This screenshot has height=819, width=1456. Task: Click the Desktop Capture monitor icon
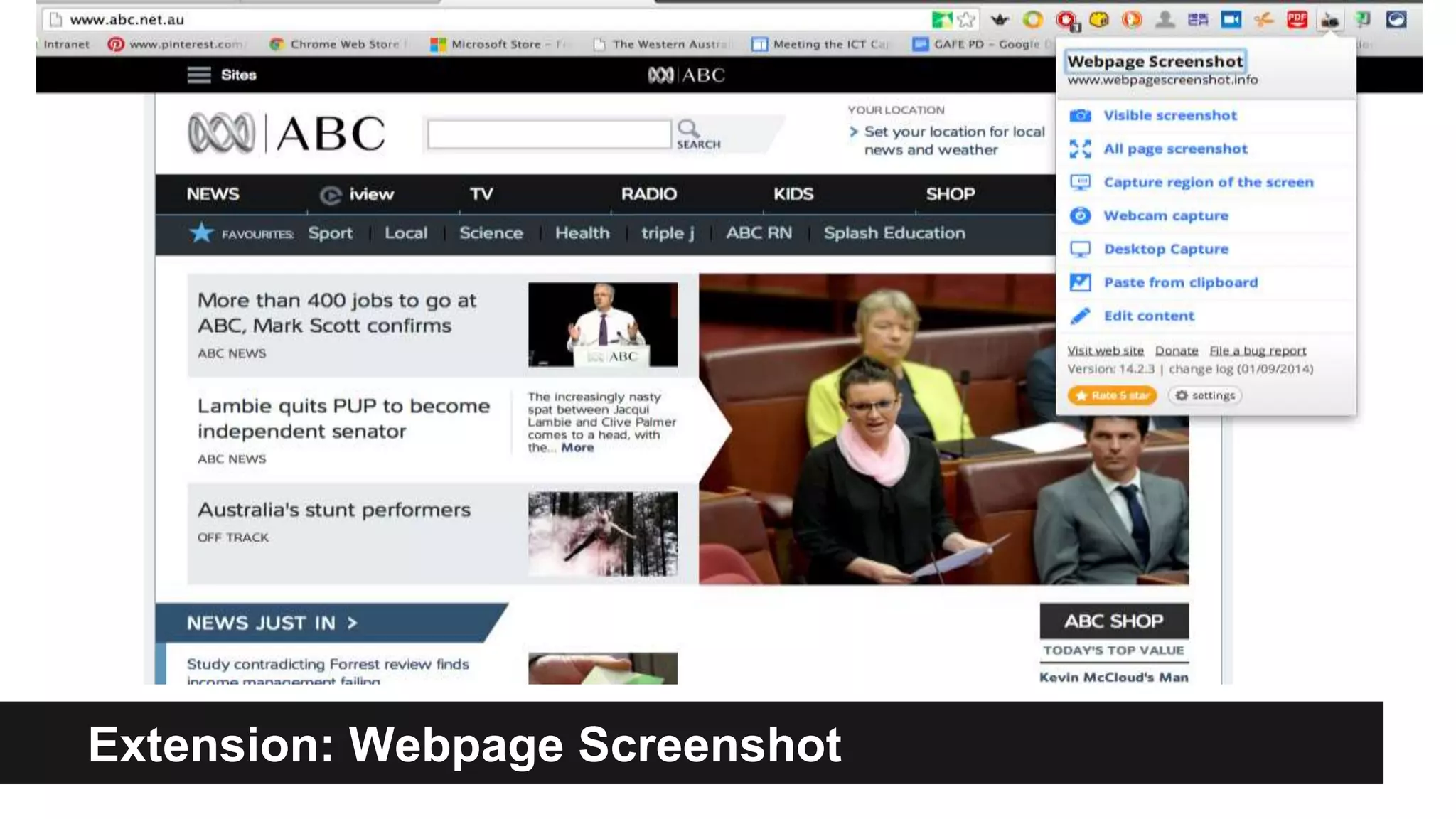[x=1080, y=249]
